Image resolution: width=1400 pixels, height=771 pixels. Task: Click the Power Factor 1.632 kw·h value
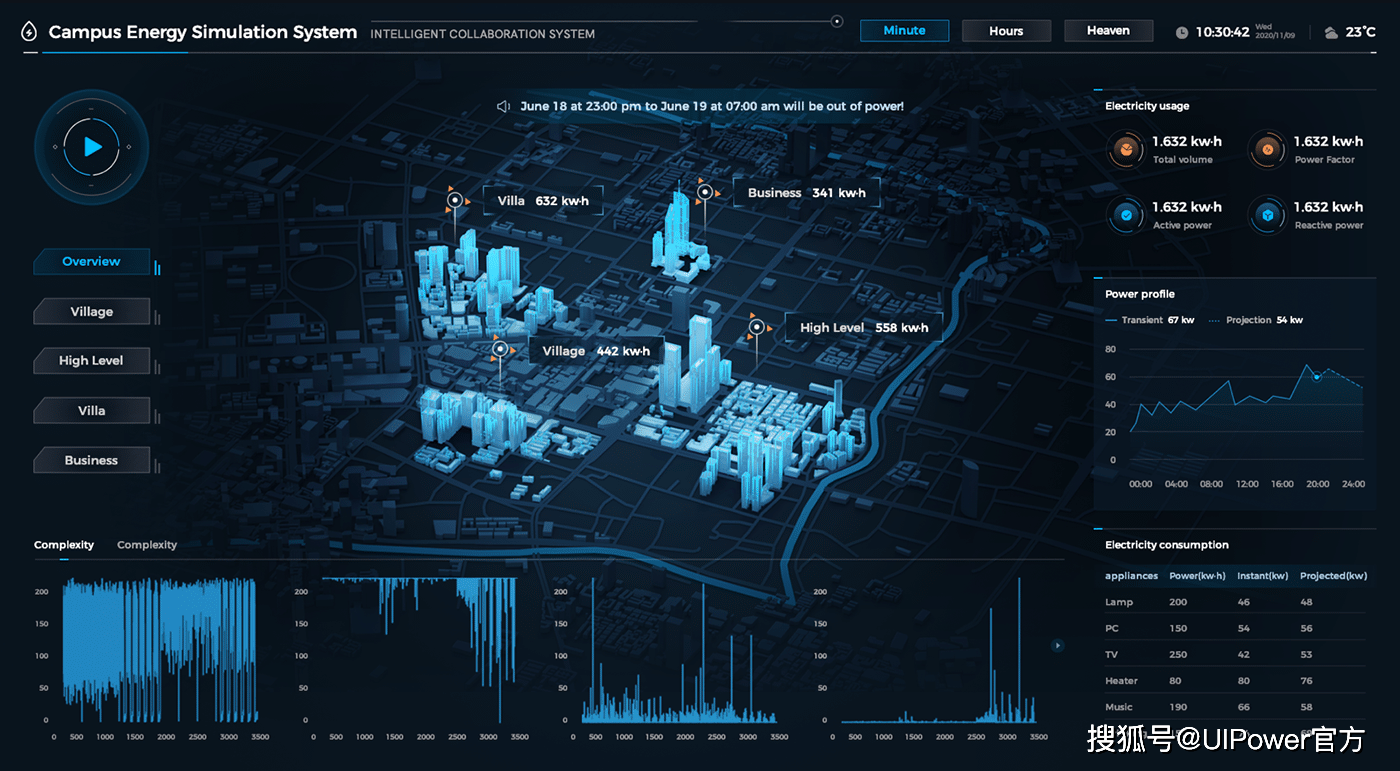pyautogui.click(x=1328, y=142)
